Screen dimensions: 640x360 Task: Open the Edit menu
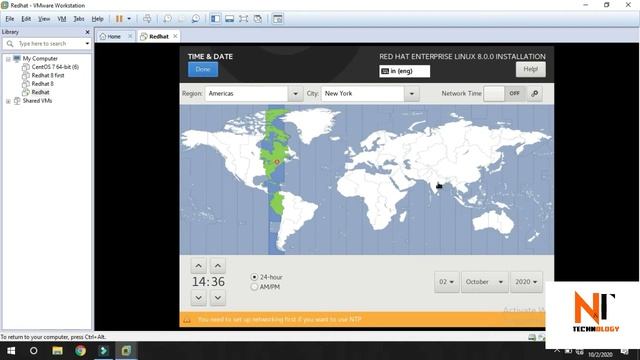[x=26, y=19]
